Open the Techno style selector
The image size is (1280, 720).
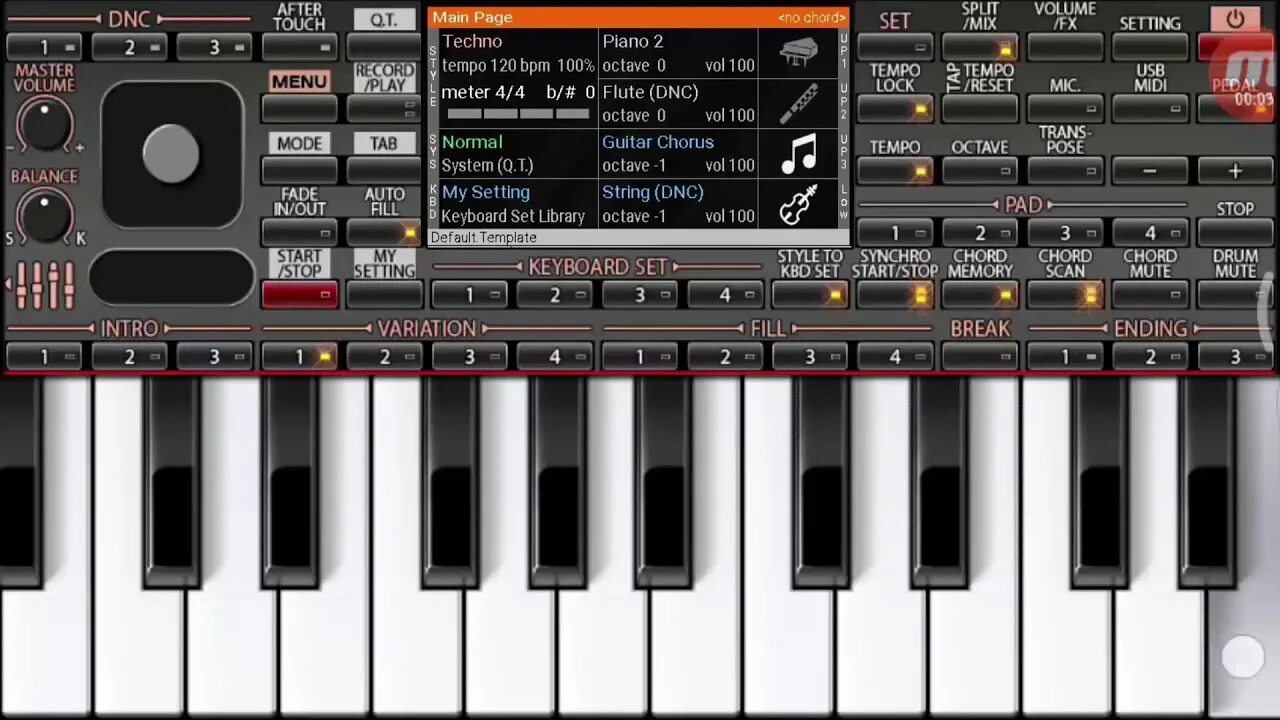(518, 53)
